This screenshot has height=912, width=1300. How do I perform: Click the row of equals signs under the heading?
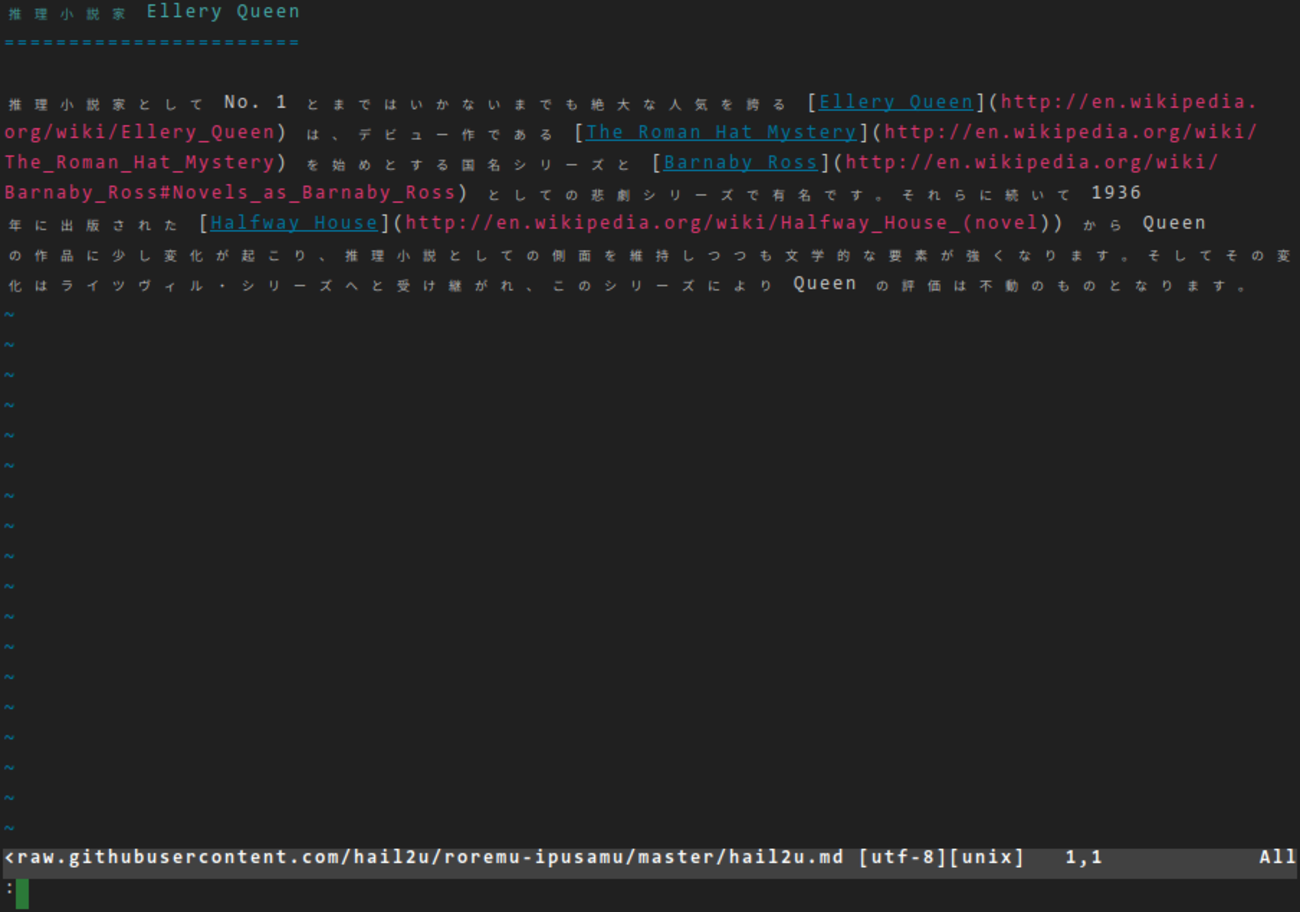pos(152,42)
